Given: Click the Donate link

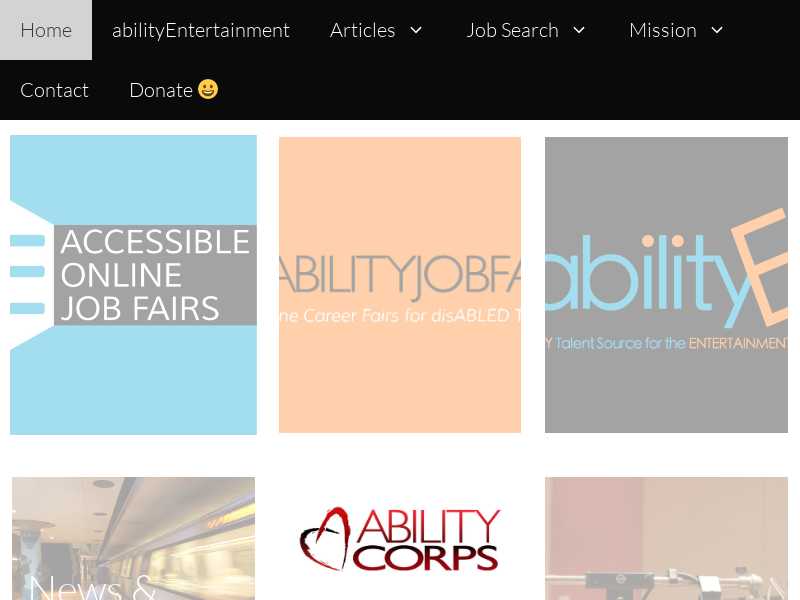Looking at the screenshot, I should (x=161, y=90).
